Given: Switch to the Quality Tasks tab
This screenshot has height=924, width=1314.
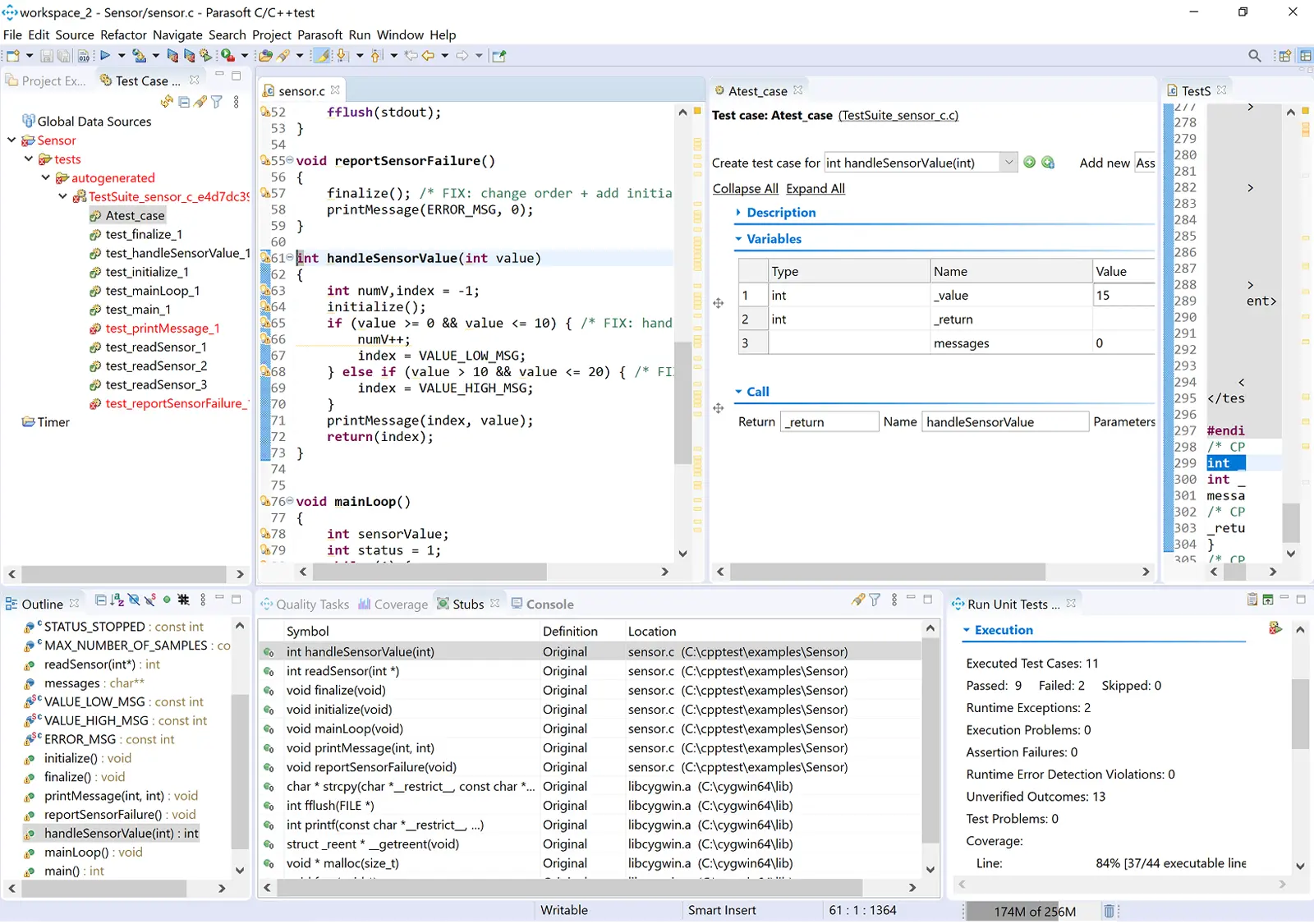Looking at the screenshot, I should click(x=305, y=605).
